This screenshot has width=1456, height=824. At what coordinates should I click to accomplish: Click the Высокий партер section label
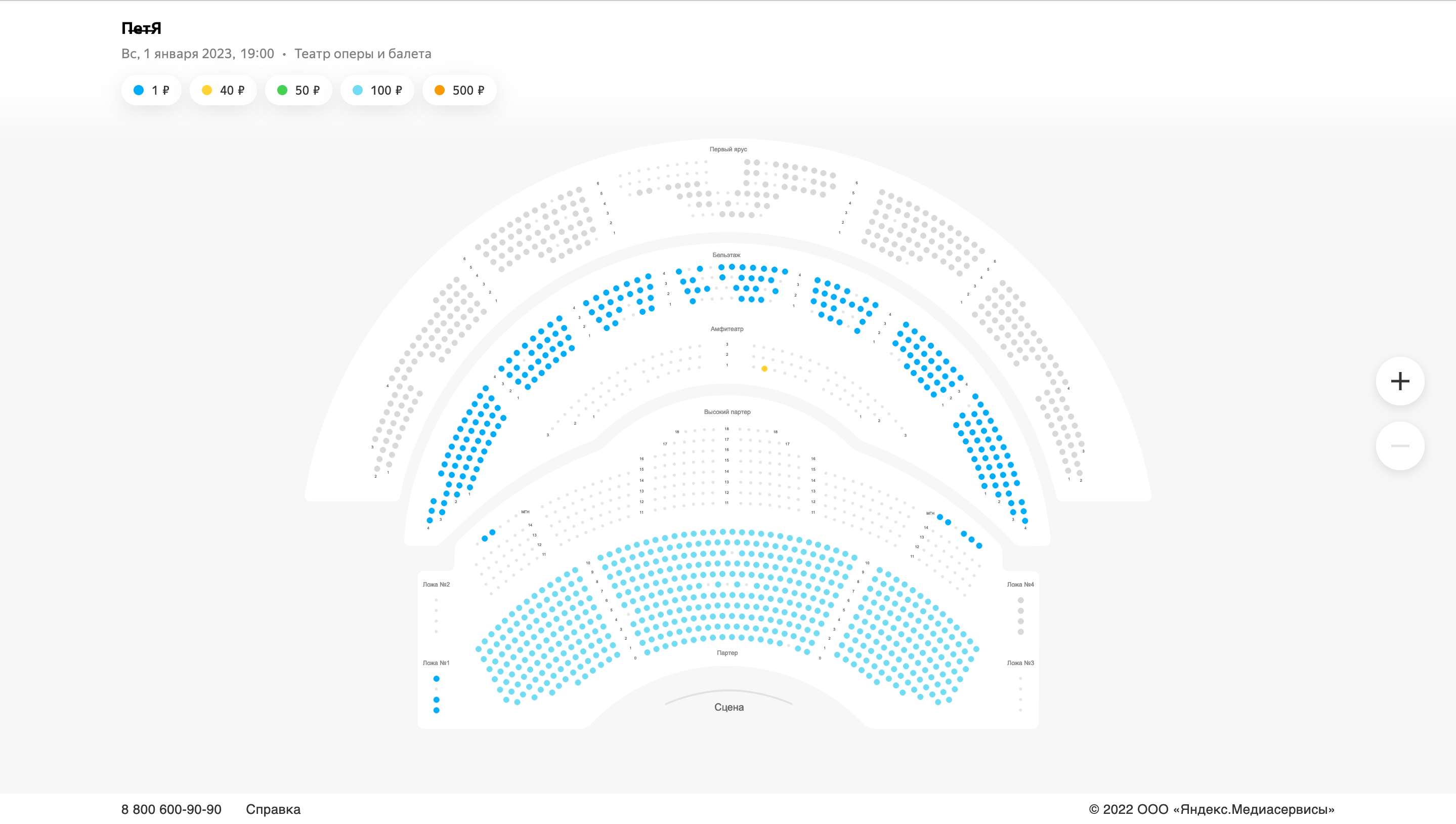coord(727,412)
